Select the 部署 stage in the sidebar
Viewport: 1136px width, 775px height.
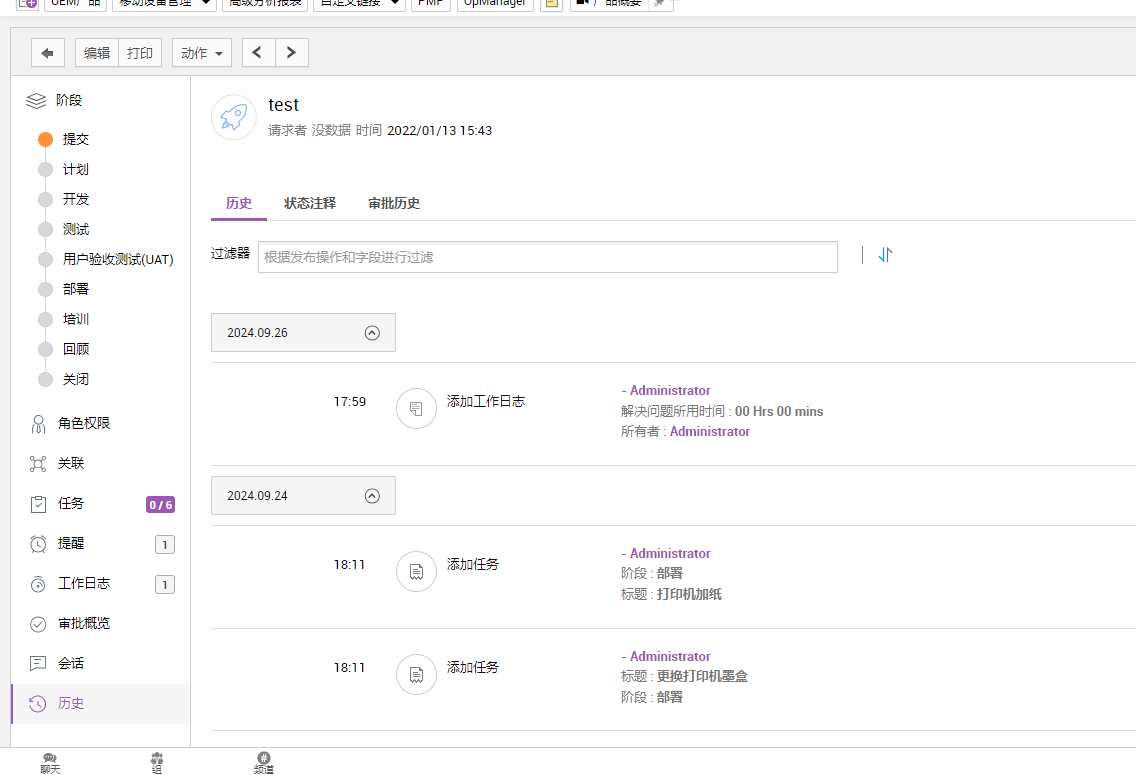[76, 289]
